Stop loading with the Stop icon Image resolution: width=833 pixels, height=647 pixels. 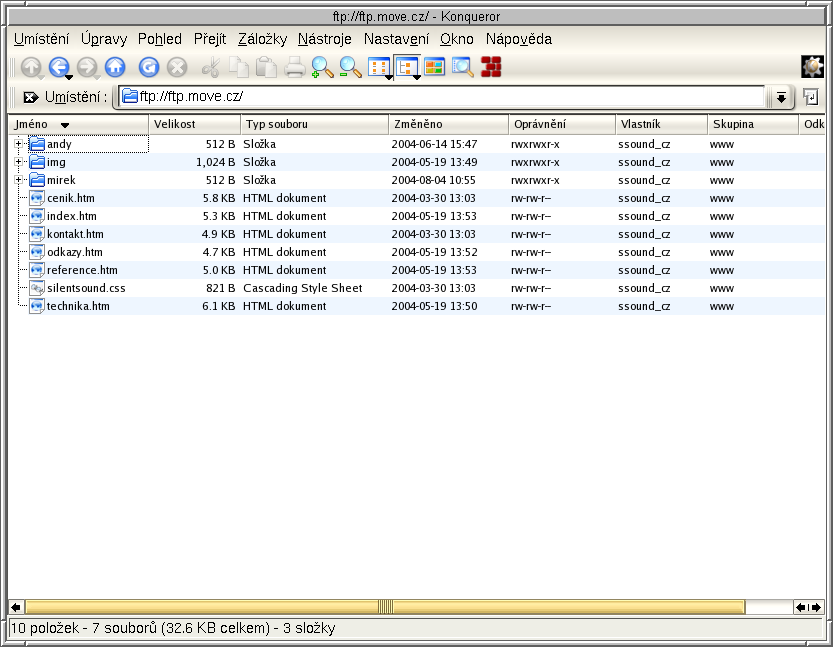pyautogui.click(x=177, y=67)
